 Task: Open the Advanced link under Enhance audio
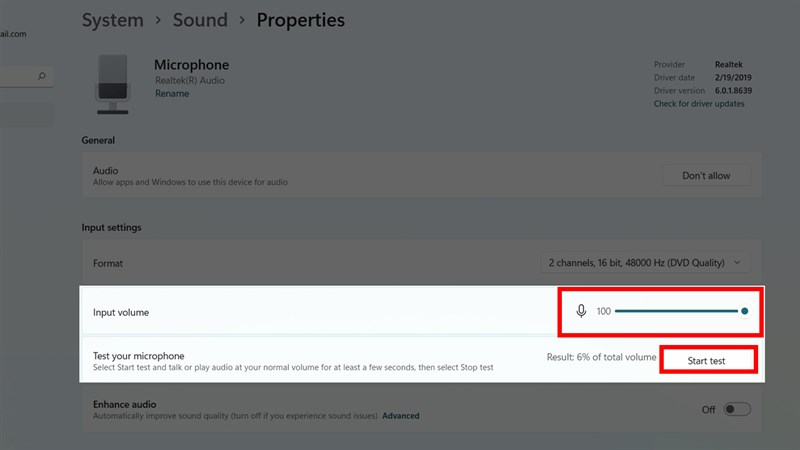[401, 416]
